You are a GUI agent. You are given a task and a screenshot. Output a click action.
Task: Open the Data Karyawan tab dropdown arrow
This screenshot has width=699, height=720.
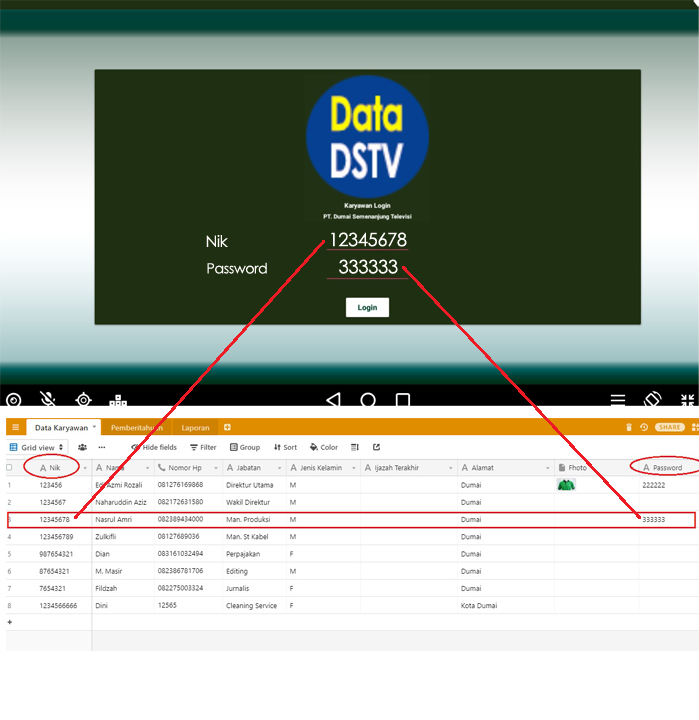click(x=94, y=427)
